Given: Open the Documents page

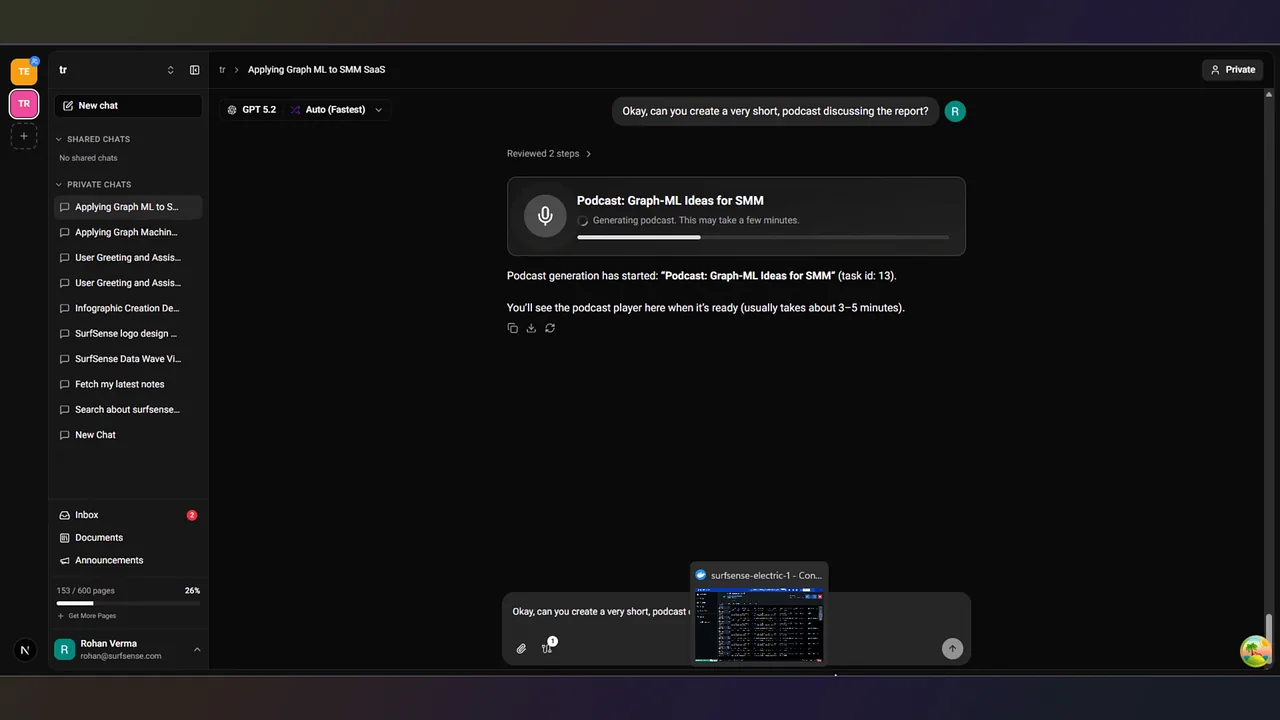Looking at the screenshot, I should [128, 537].
